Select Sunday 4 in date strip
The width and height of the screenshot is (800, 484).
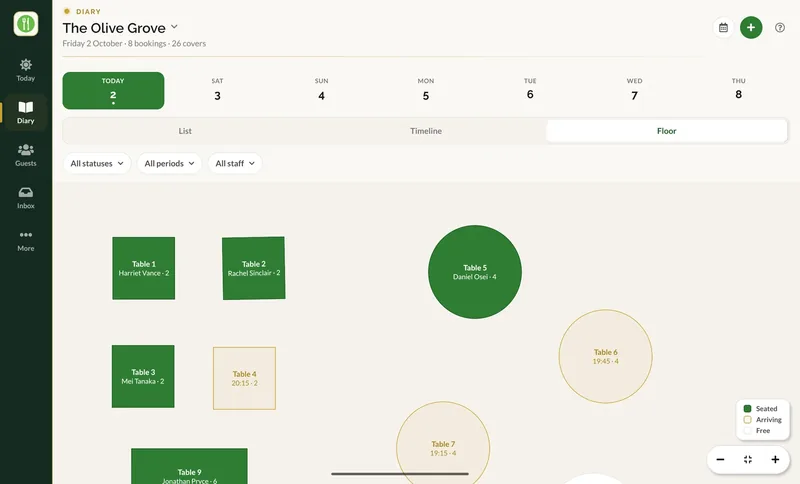click(321, 90)
